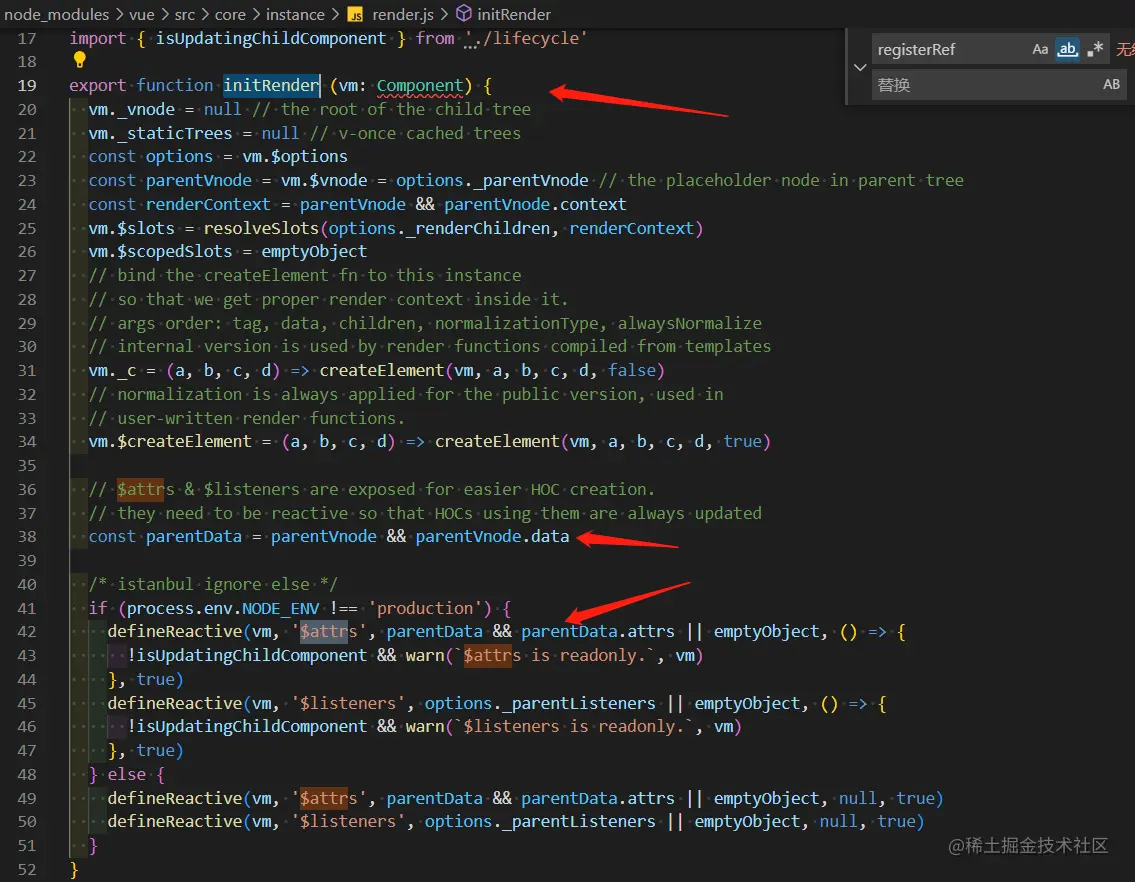The image size is (1135, 882).
Task: Click vm._vnode on line 20
Action: (132, 109)
